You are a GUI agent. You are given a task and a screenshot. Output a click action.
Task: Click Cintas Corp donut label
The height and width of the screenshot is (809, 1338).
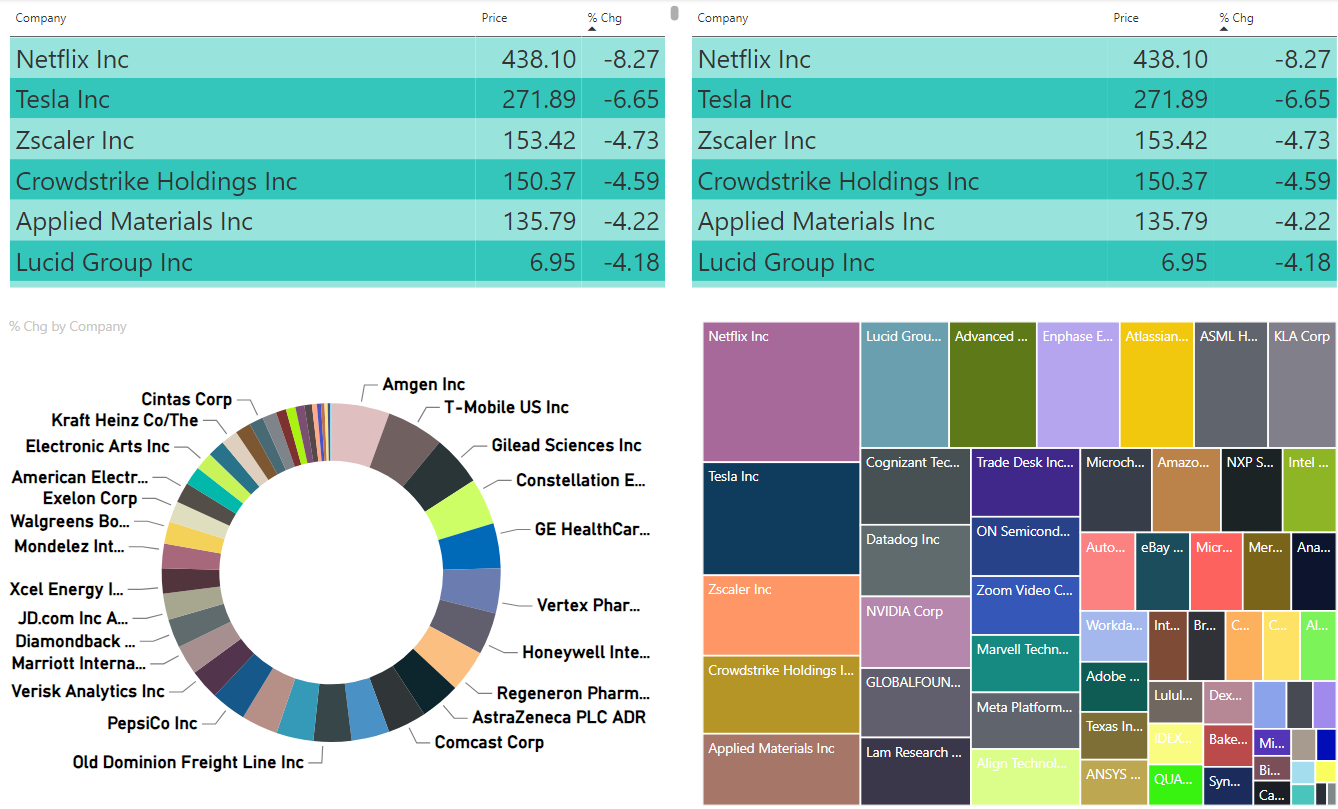[187, 399]
